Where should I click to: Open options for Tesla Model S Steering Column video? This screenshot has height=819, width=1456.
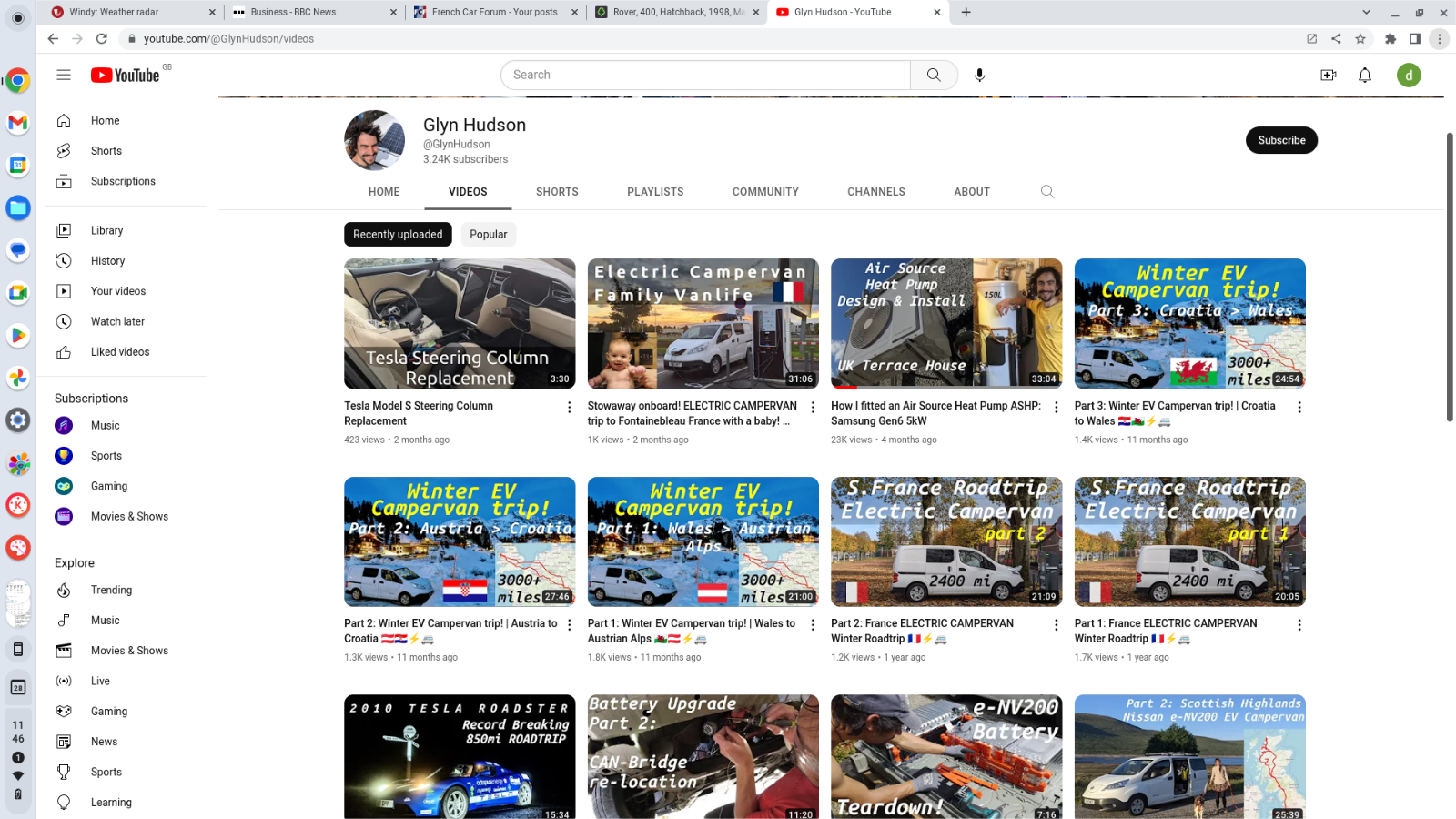pyautogui.click(x=570, y=408)
